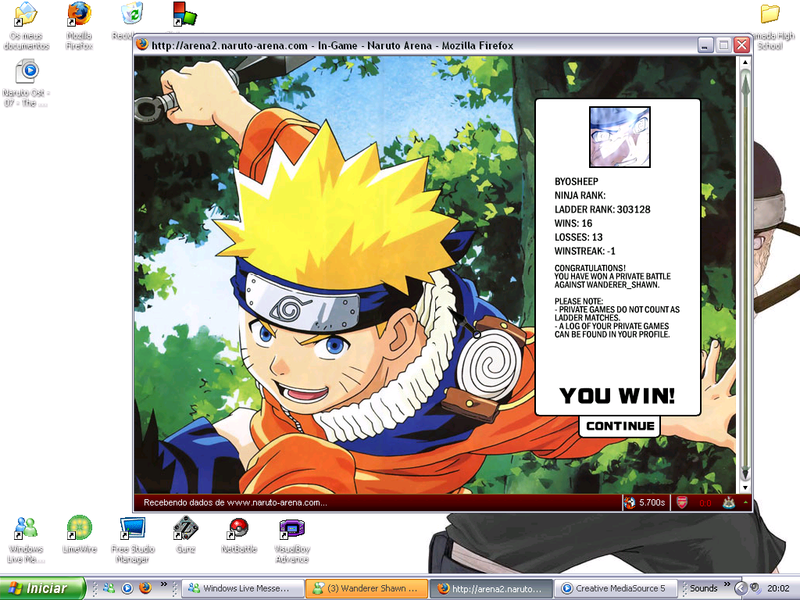Open the Ganz desktop shortcut

[x=185, y=529]
